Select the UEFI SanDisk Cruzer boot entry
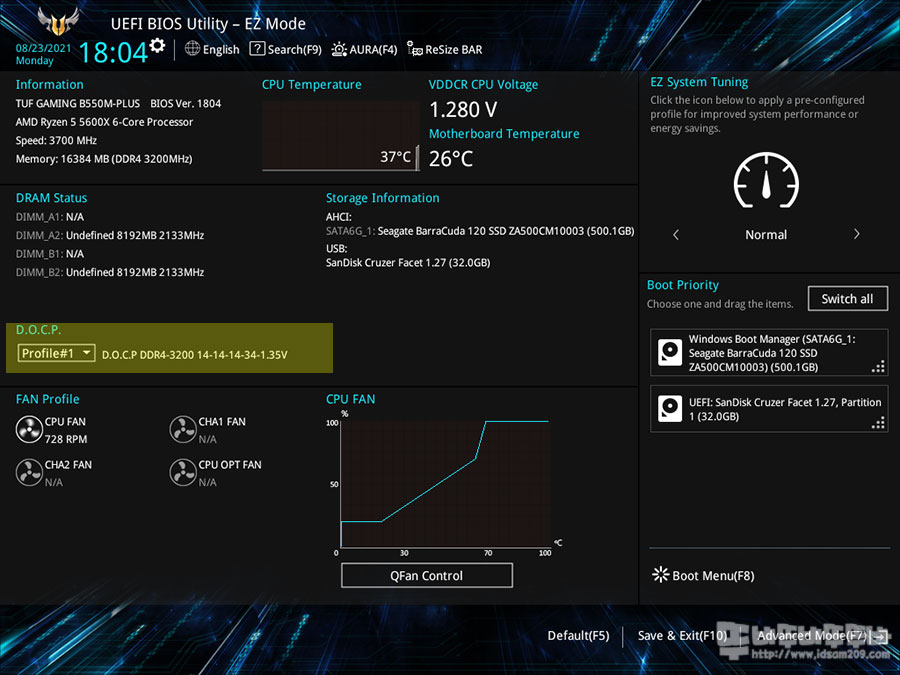Screen dimensions: 900x675 [x=769, y=409]
